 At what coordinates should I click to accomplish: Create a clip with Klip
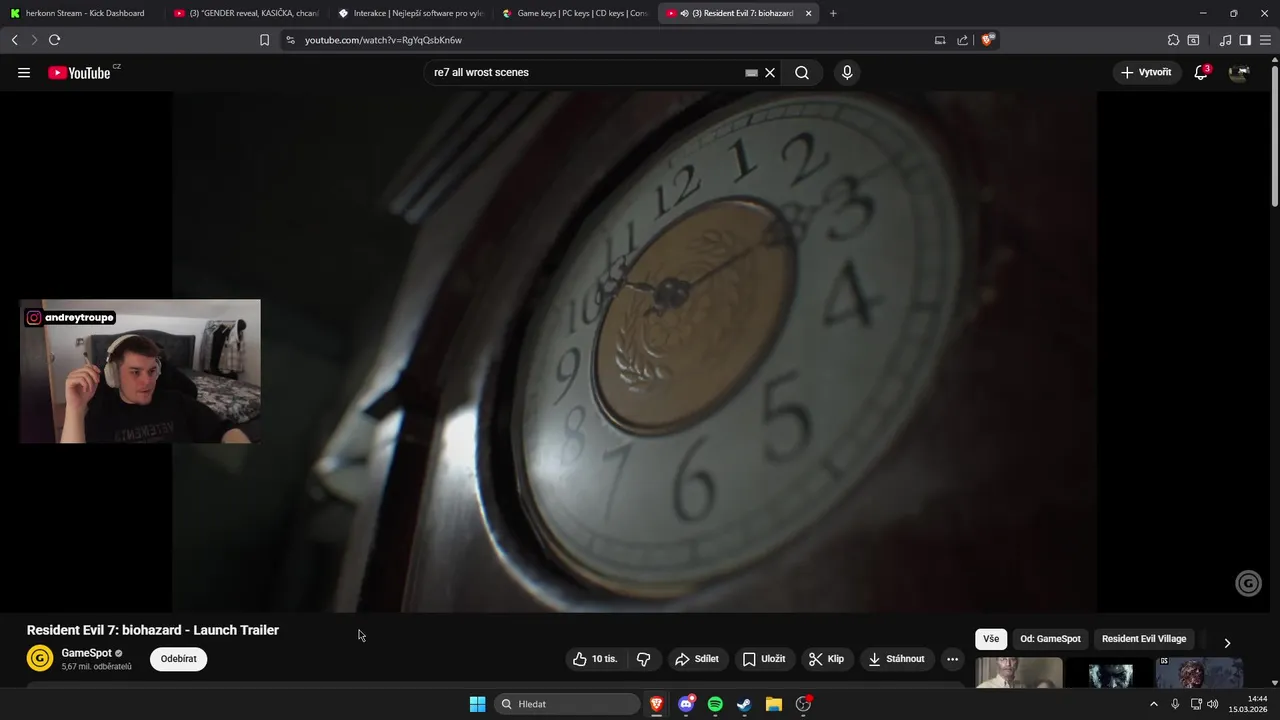pyautogui.click(x=826, y=659)
